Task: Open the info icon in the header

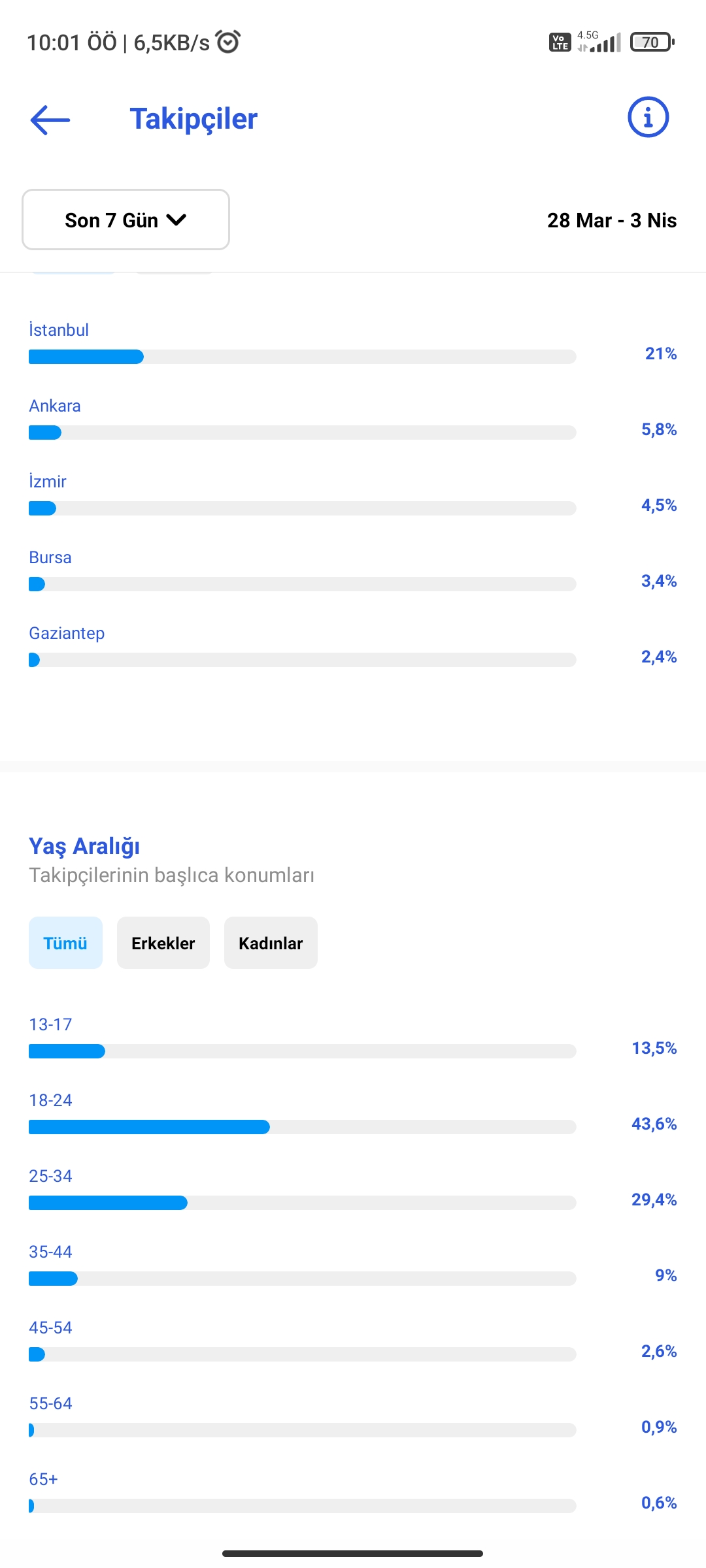Action: [648, 118]
